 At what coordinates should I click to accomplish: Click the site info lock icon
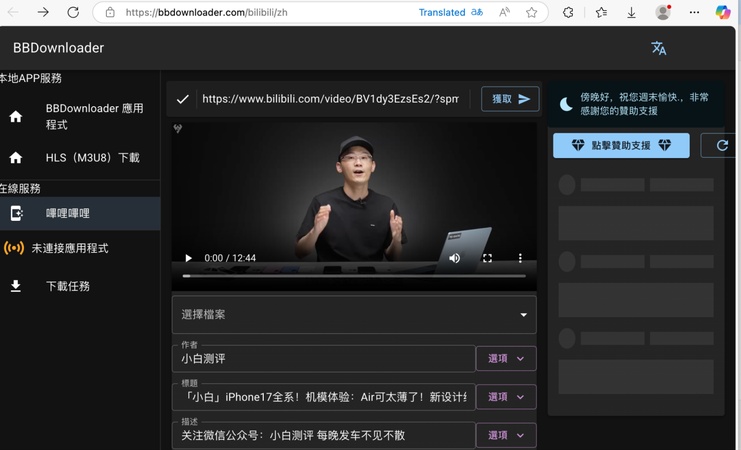point(110,12)
